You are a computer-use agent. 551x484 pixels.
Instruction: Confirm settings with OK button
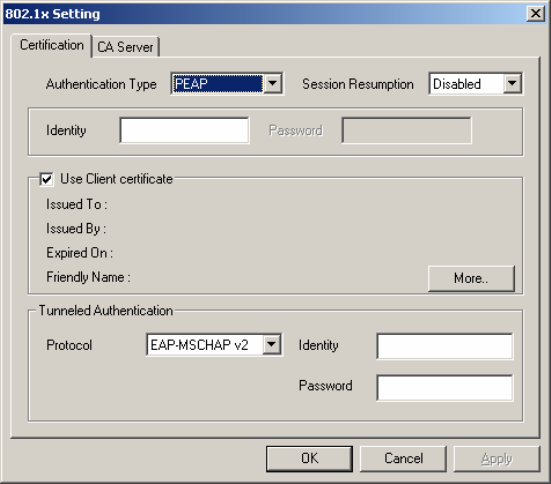click(309, 459)
